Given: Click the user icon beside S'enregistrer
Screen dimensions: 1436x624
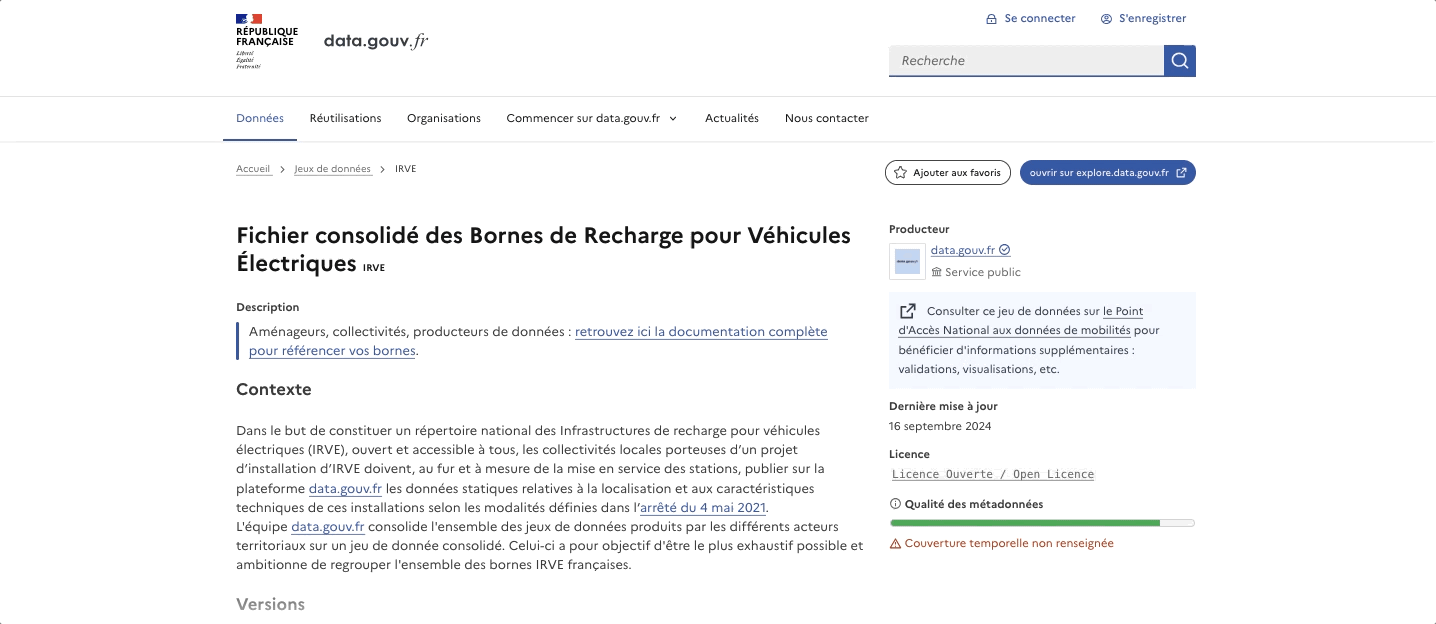Looking at the screenshot, I should pos(1106,19).
